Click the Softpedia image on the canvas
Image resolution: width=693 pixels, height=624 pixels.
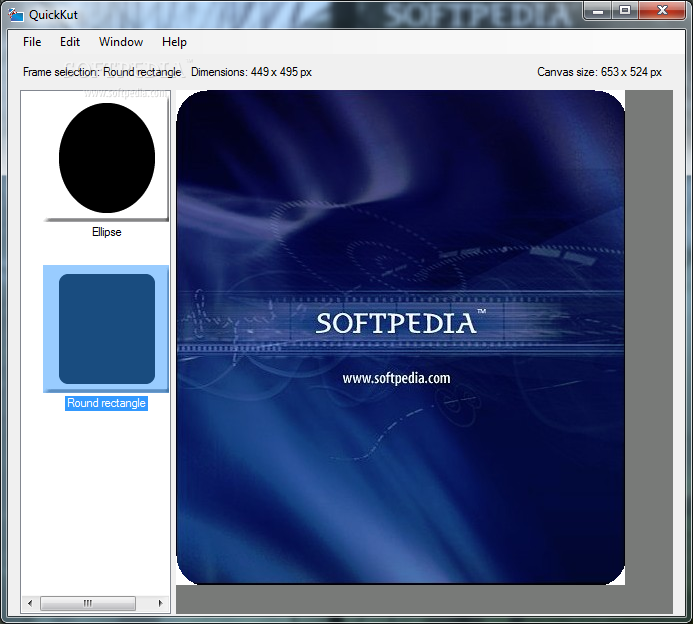point(400,338)
